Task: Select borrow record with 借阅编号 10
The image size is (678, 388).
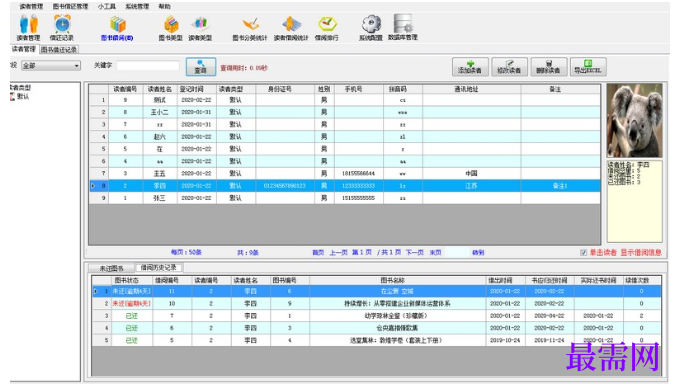Action: pyautogui.click(x=376, y=304)
